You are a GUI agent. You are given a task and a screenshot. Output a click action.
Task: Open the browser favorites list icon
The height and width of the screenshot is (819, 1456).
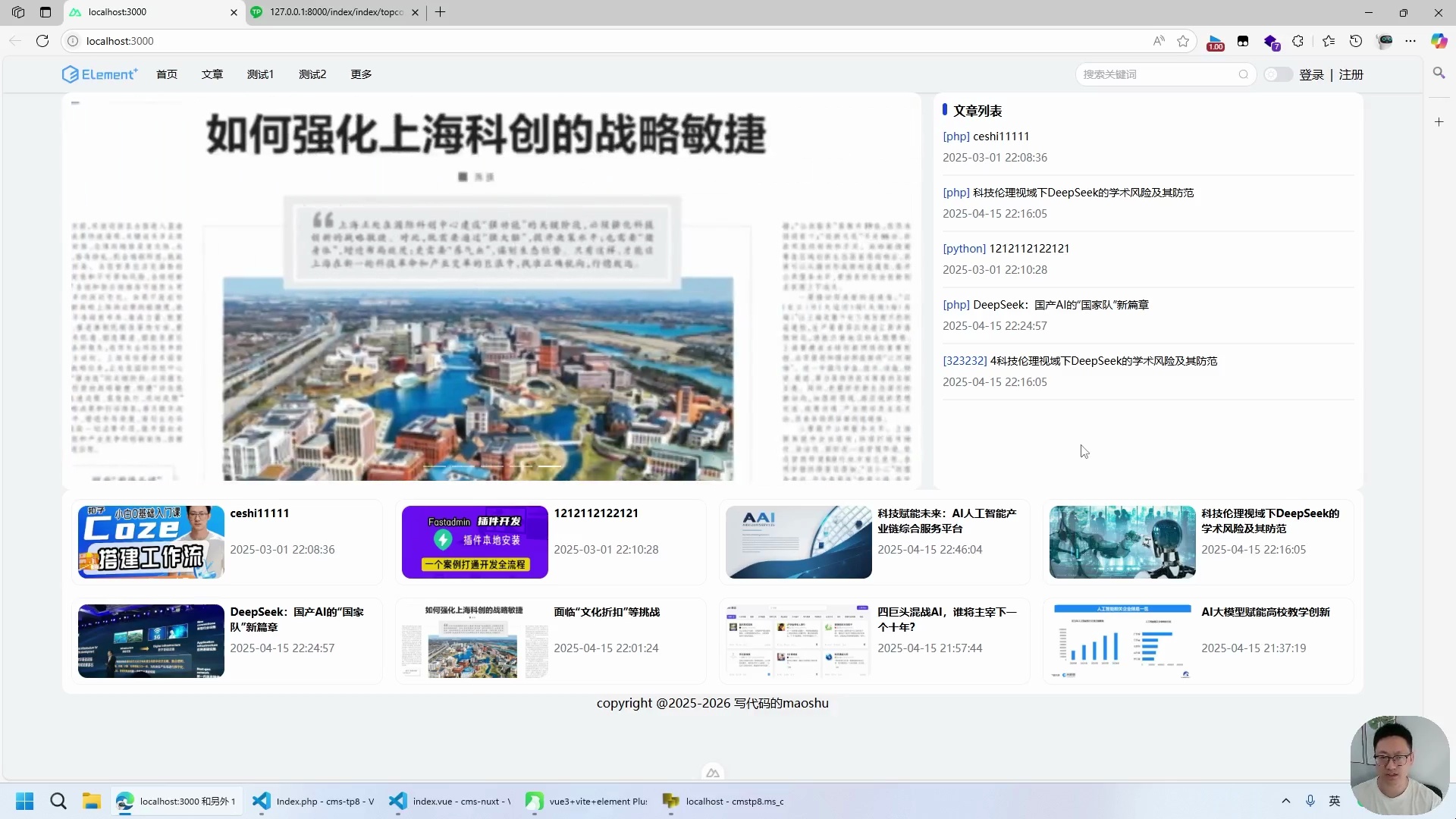click(x=1328, y=41)
